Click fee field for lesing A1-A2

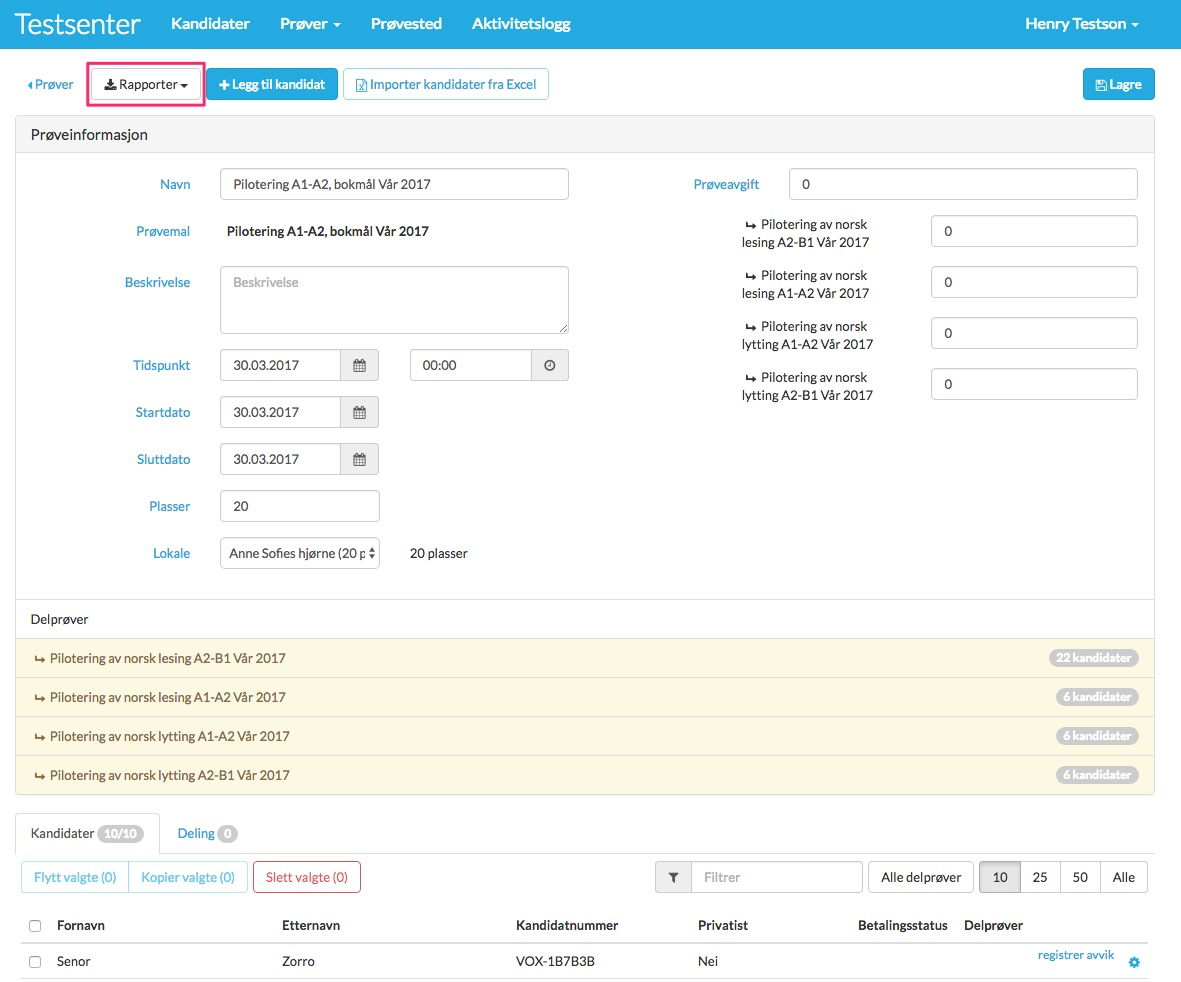pos(1034,282)
